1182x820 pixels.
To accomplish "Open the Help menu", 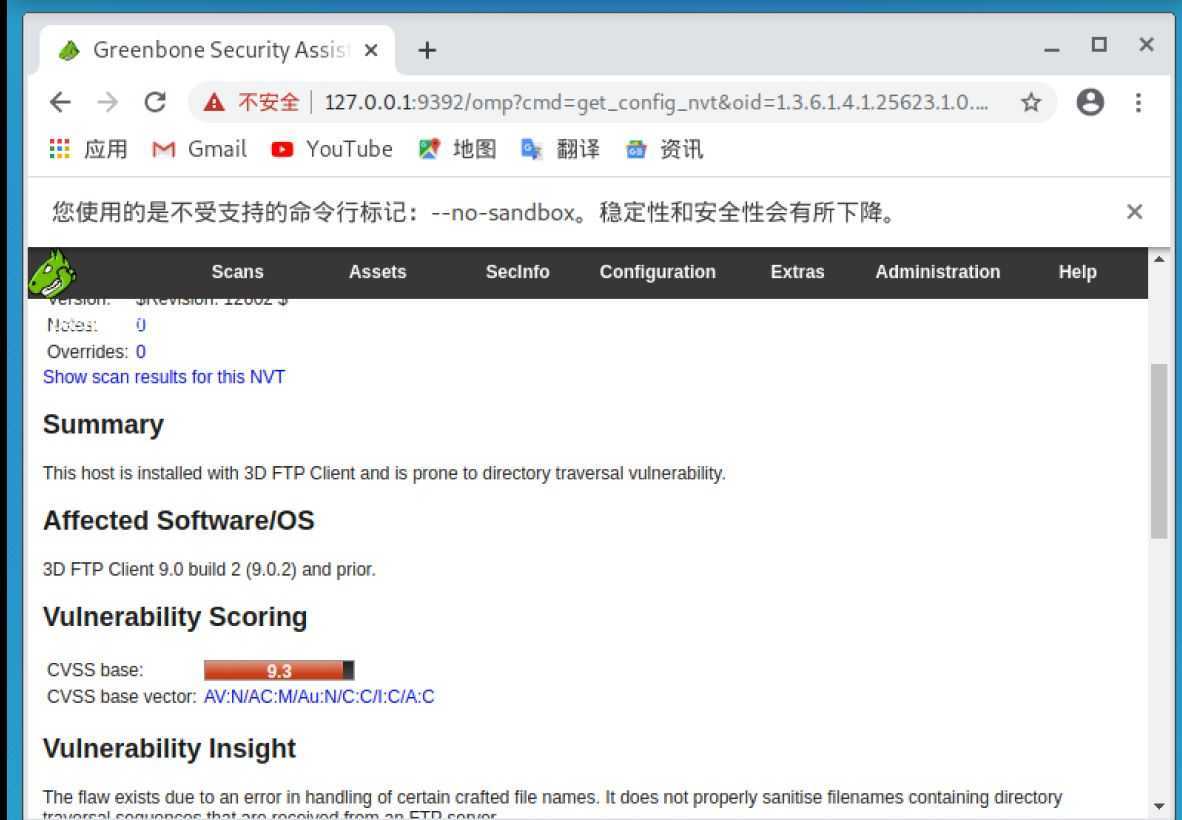I will point(1077,272).
